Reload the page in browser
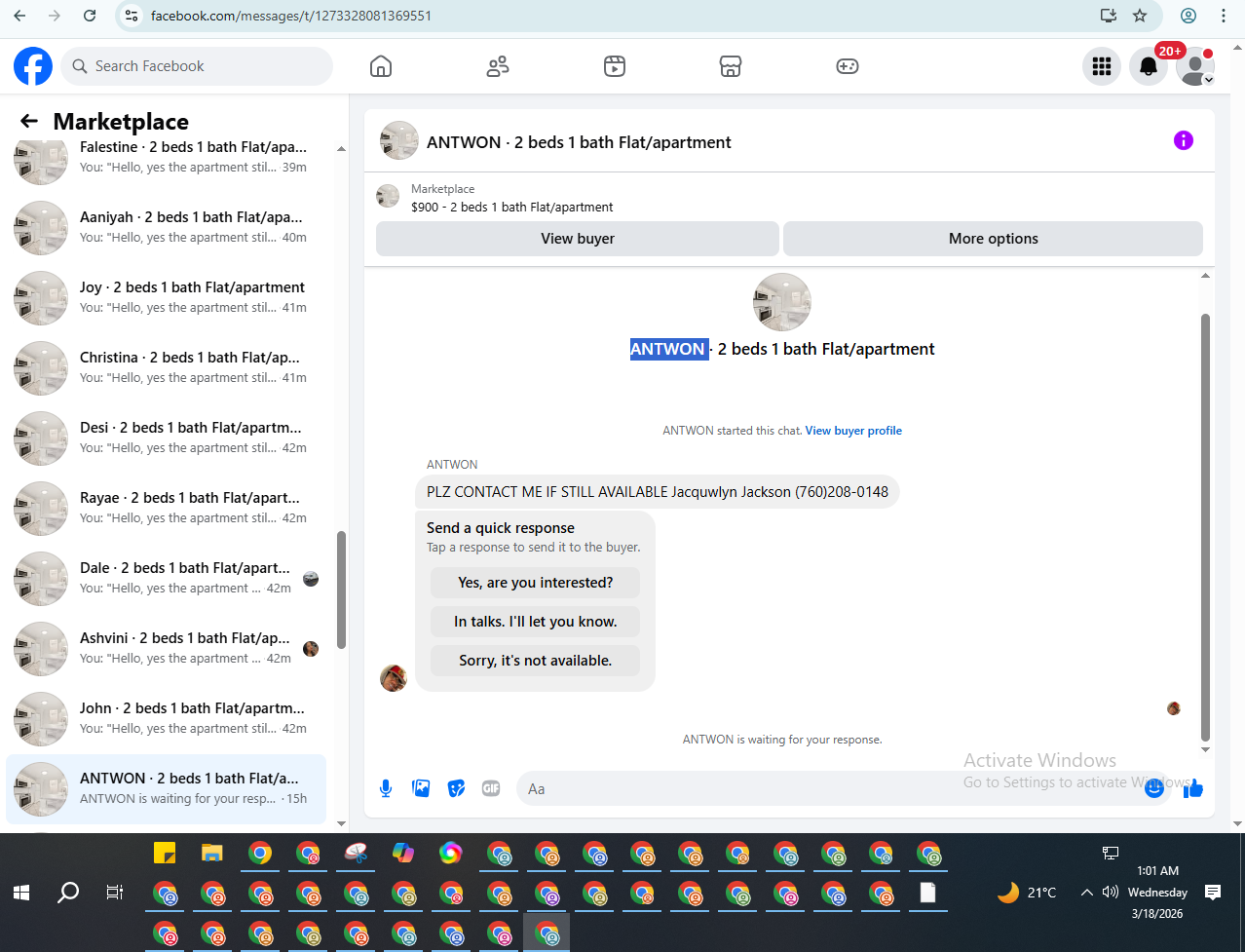The height and width of the screenshot is (952, 1245). click(90, 16)
